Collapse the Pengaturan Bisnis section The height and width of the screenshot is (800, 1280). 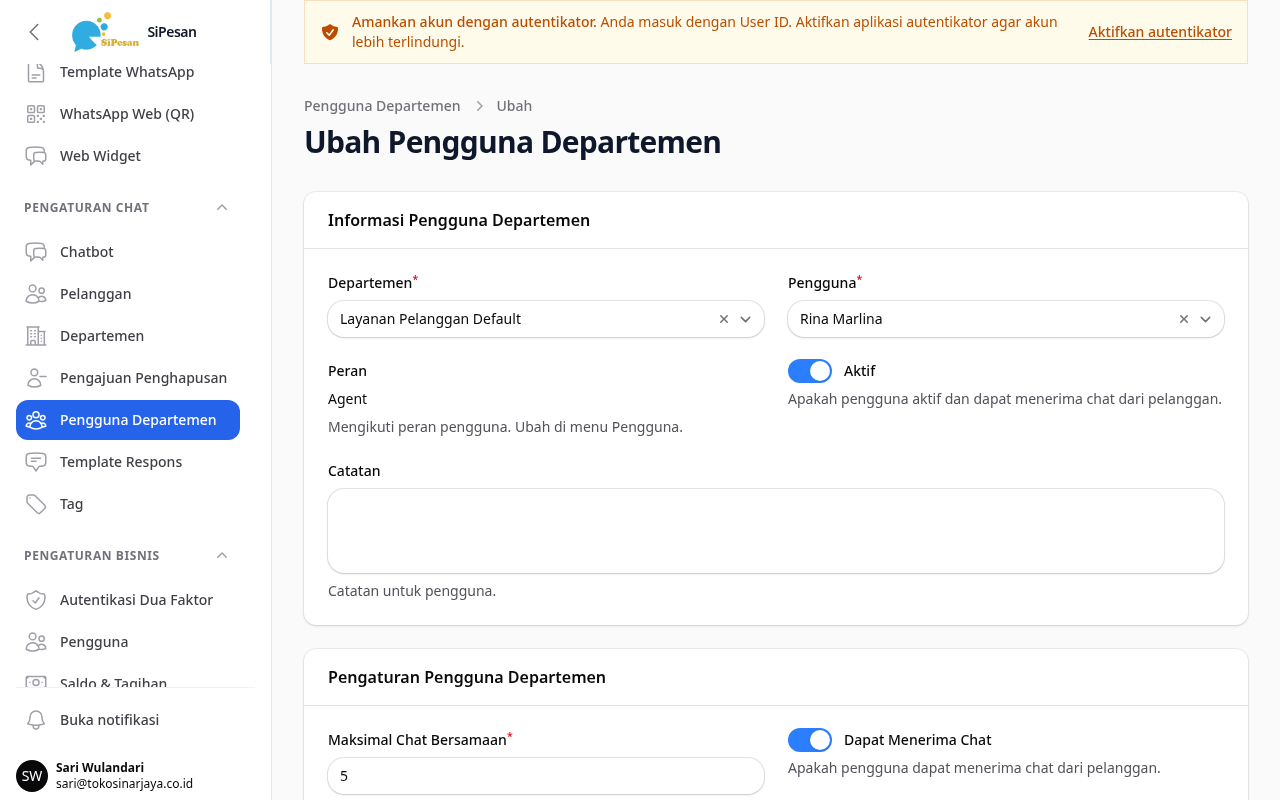click(x=222, y=556)
